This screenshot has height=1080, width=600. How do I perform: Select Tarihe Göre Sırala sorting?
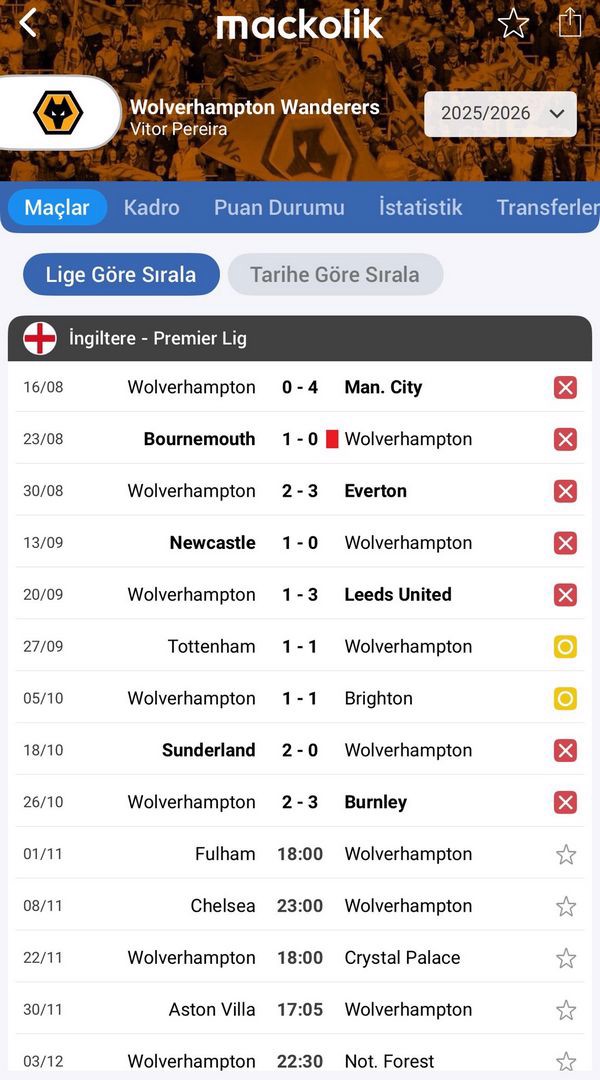pyautogui.click(x=335, y=274)
